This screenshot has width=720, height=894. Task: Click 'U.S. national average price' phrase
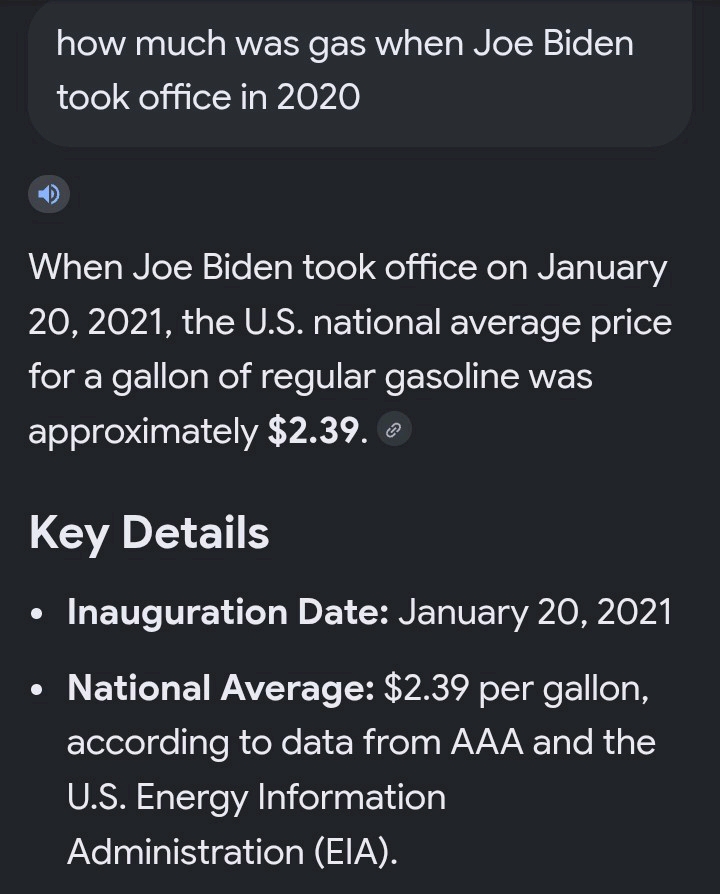pos(458,323)
